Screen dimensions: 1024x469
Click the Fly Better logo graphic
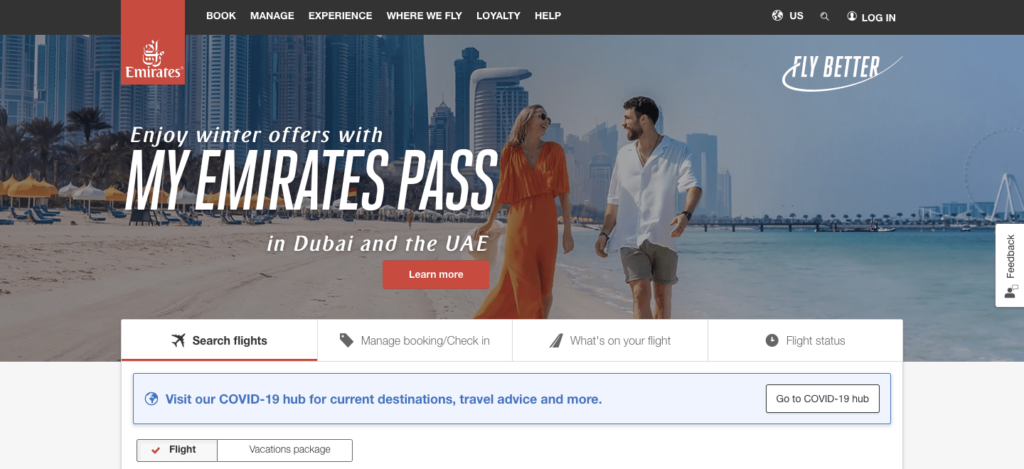(x=842, y=72)
